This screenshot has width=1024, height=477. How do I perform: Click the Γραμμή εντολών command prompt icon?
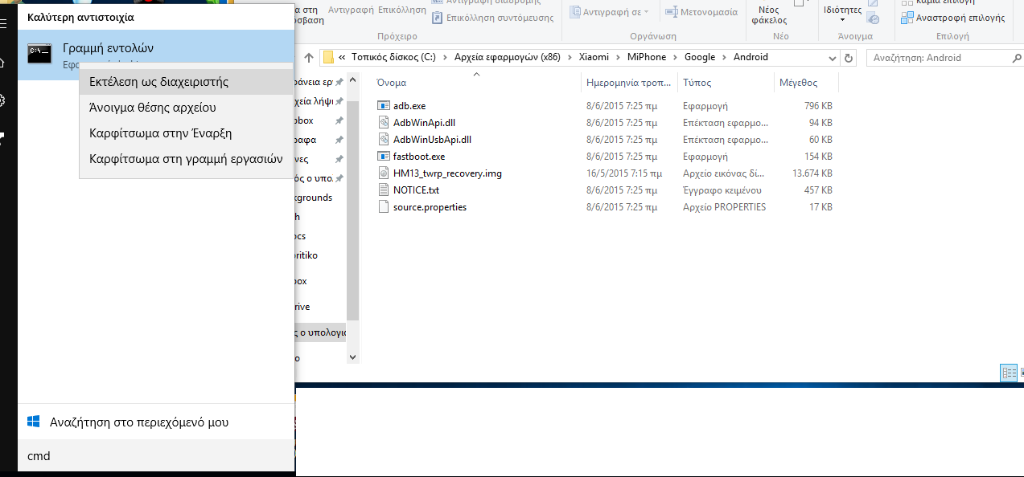coord(41,53)
